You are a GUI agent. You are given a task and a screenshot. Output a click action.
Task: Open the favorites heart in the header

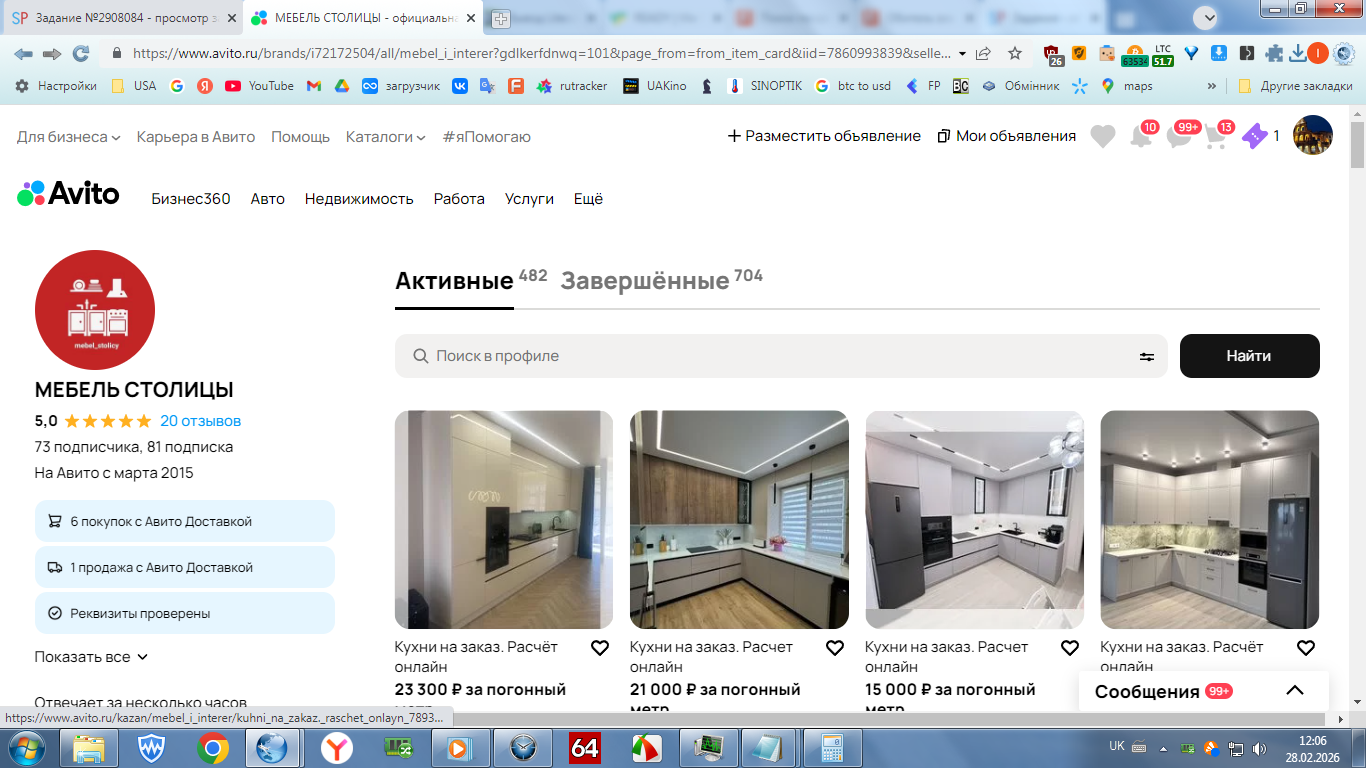click(1103, 136)
